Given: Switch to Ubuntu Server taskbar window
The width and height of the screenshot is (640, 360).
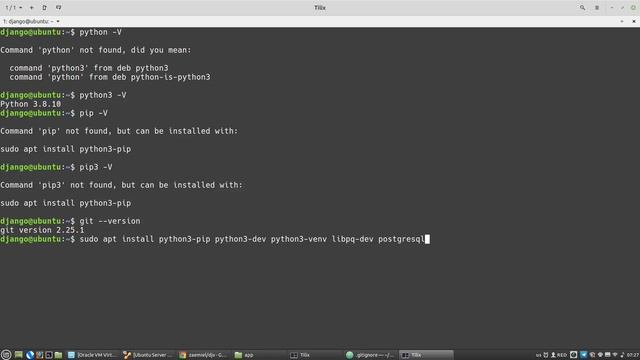Looking at the screenshot, I should tap(148, 355).
